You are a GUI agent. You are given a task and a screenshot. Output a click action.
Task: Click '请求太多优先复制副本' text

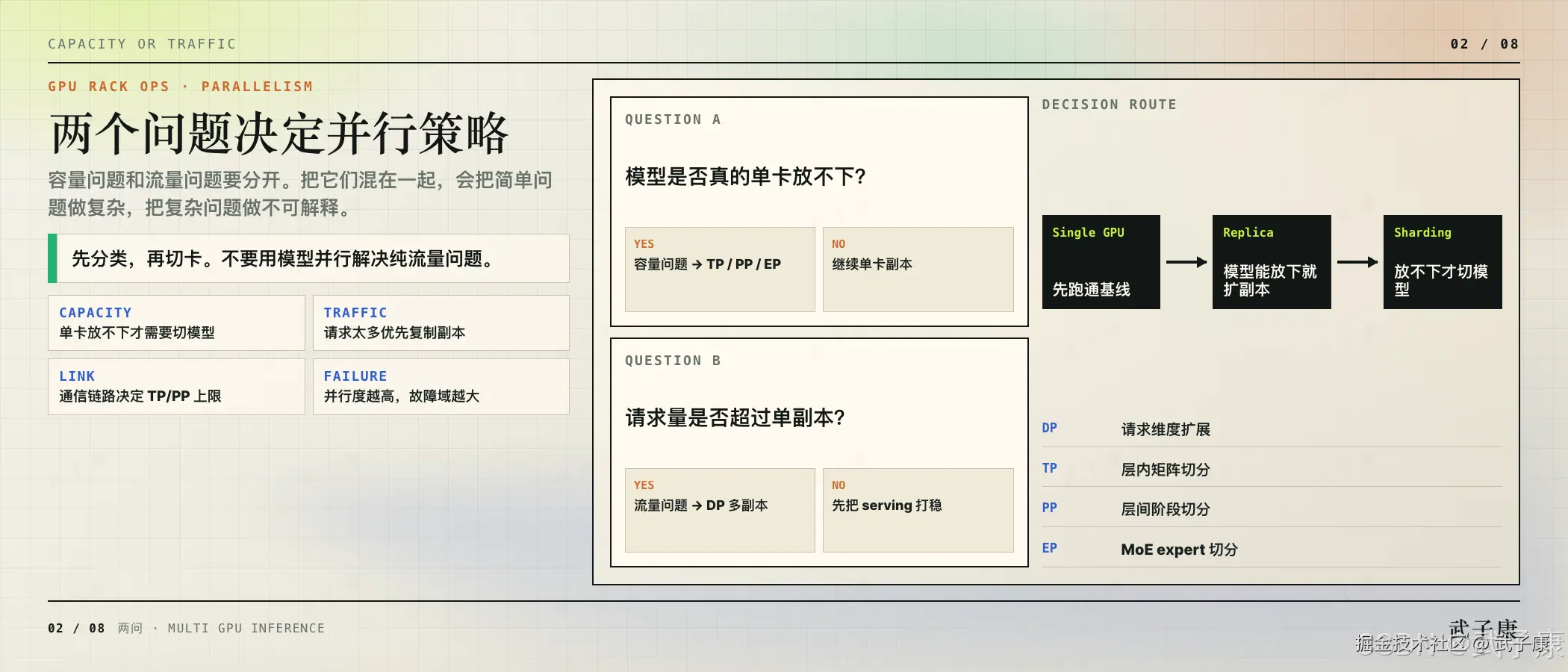pyautogui.click(x=394, y=333)
